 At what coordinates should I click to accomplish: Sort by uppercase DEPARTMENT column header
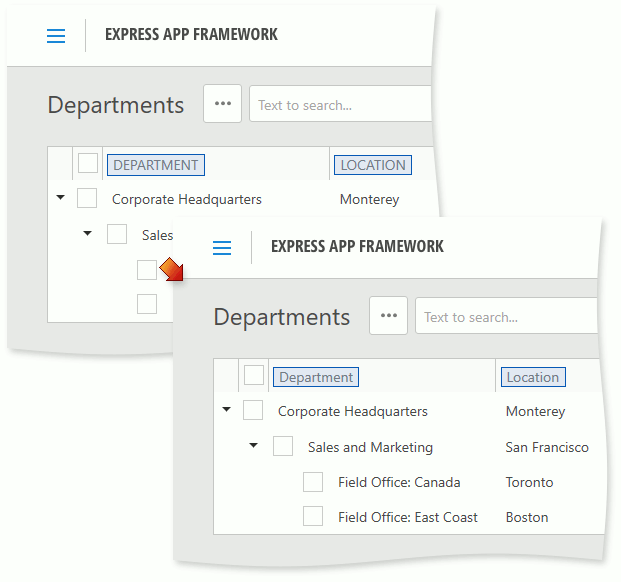pyautogui.click(x=156, y=165)
